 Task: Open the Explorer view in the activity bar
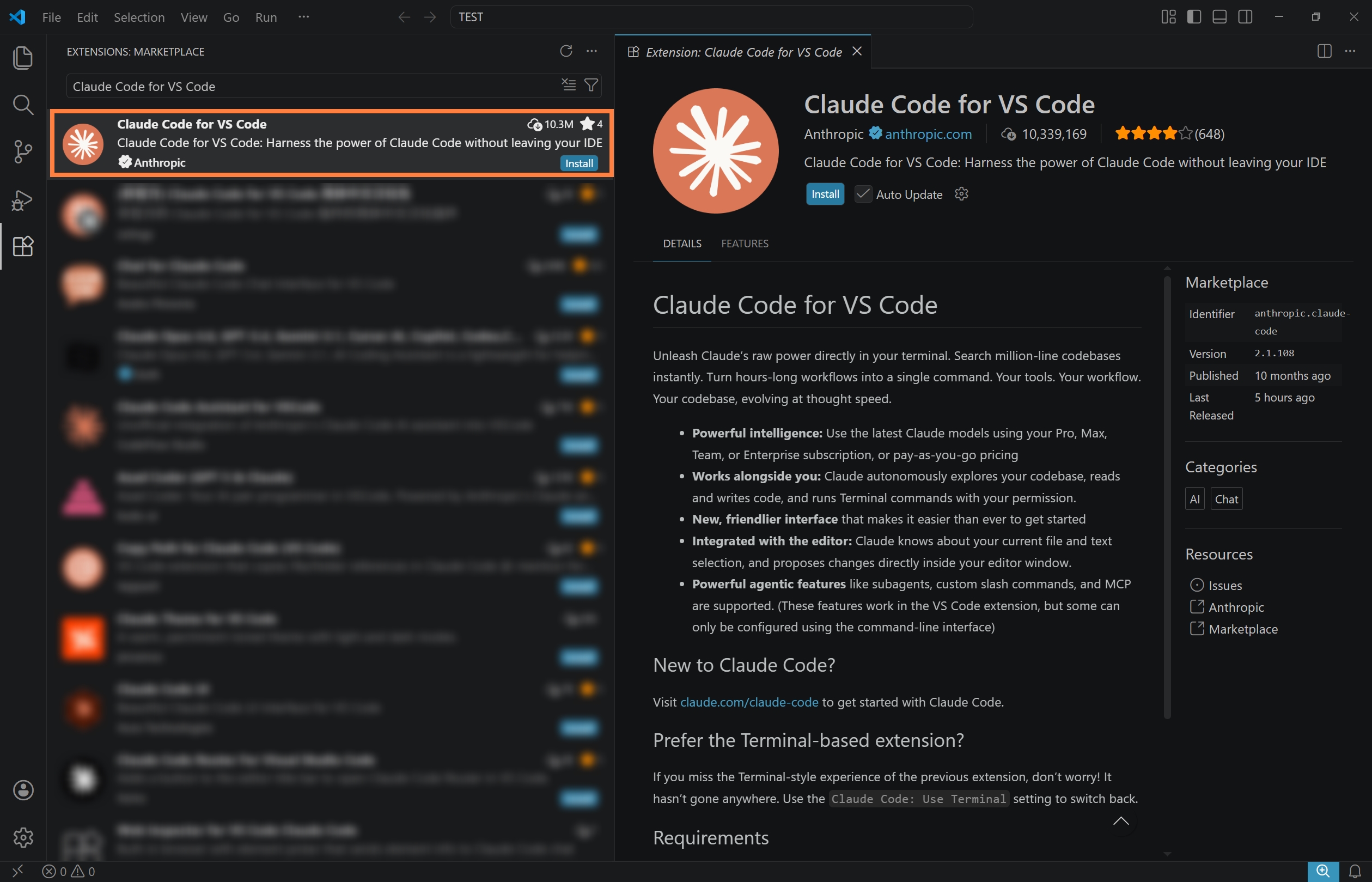pos(23,58)
